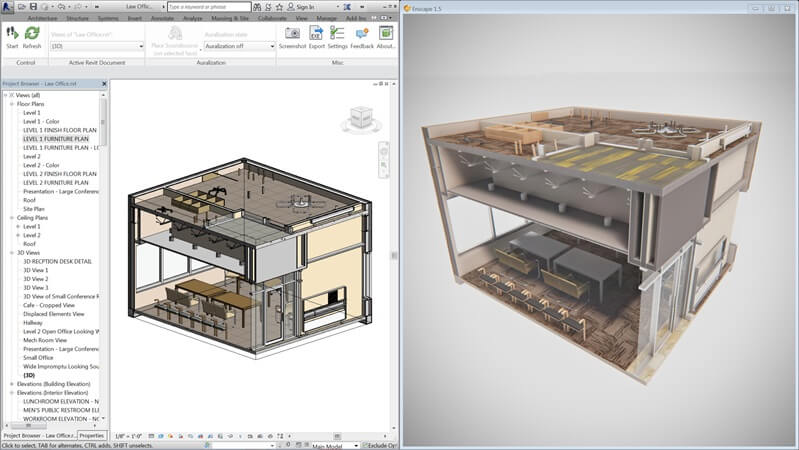Click the Export EXE icon

[316, 34]
